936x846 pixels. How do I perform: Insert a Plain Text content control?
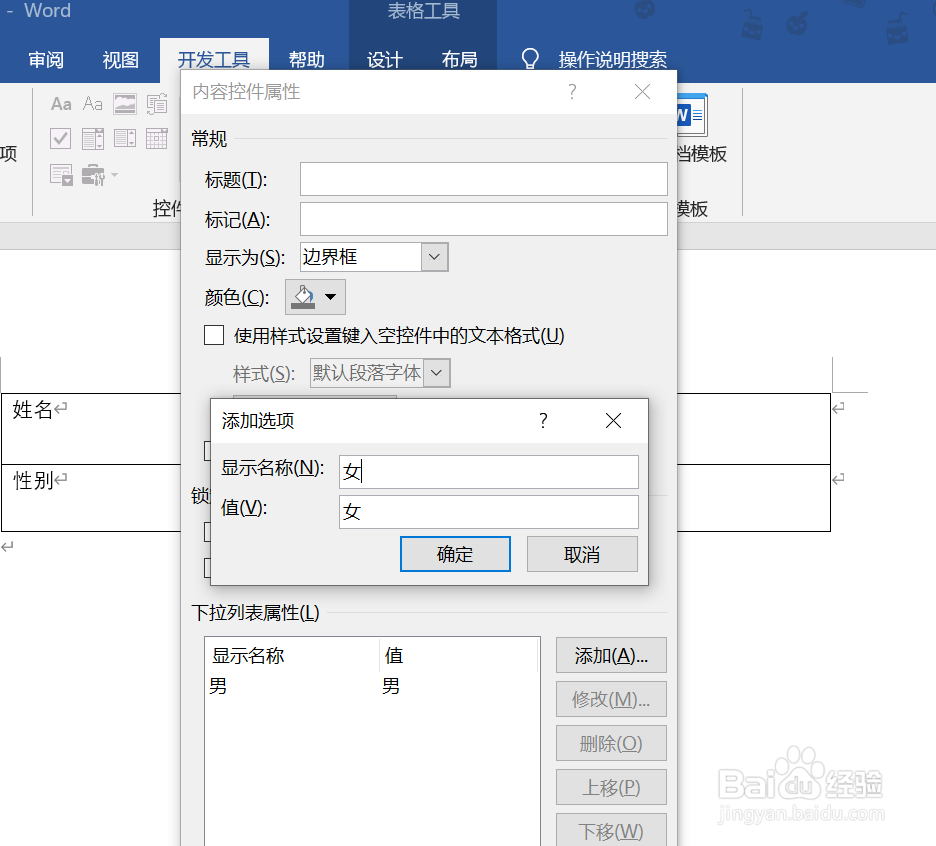pos(92,103)
